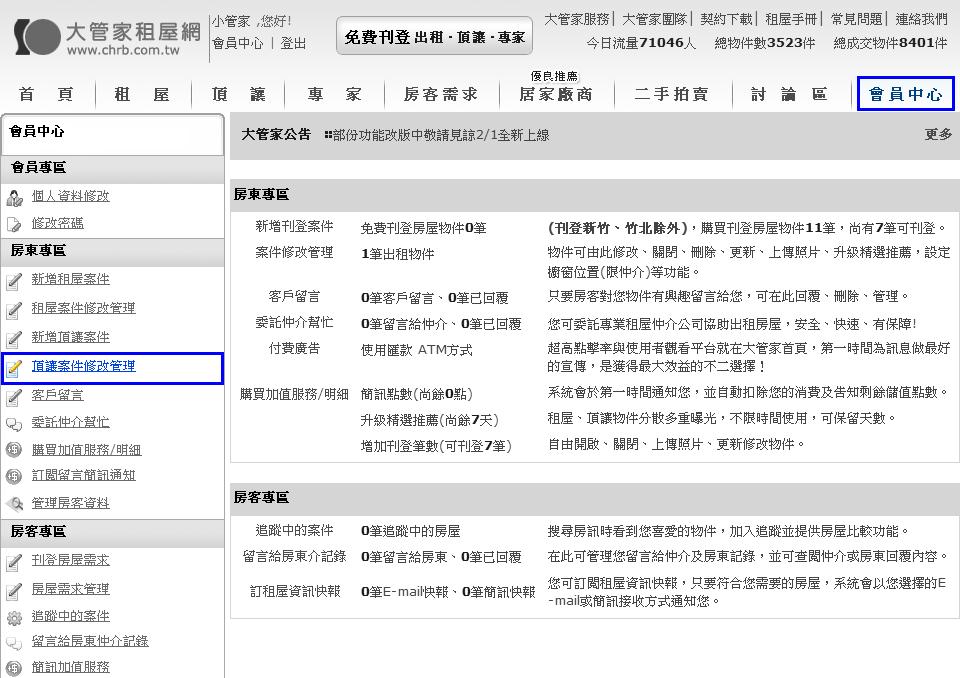Image resolution: width=960 pixels, height=678 pixels.
Task: Open 房屋需求管理 in sidebar
Action: [70, 589]
